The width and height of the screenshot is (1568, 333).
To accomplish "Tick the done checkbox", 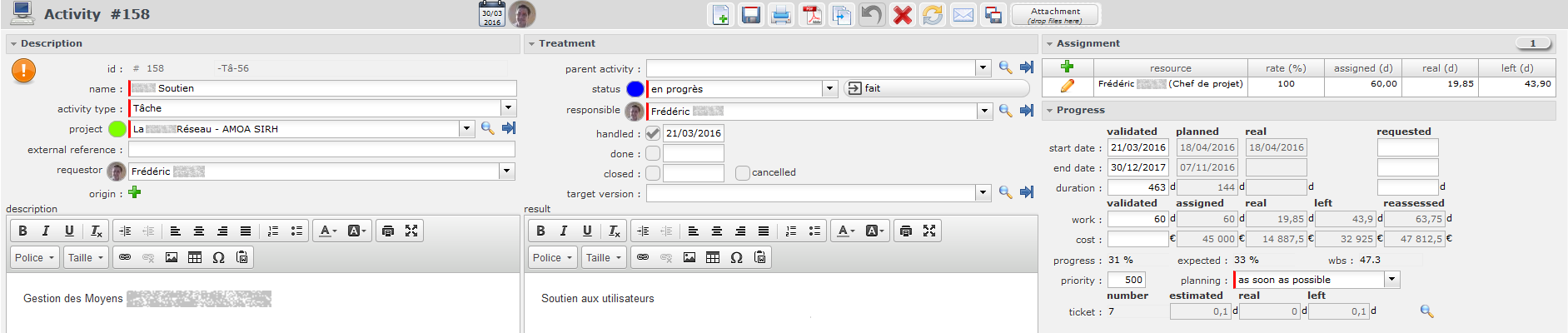I will pos(653,153).
